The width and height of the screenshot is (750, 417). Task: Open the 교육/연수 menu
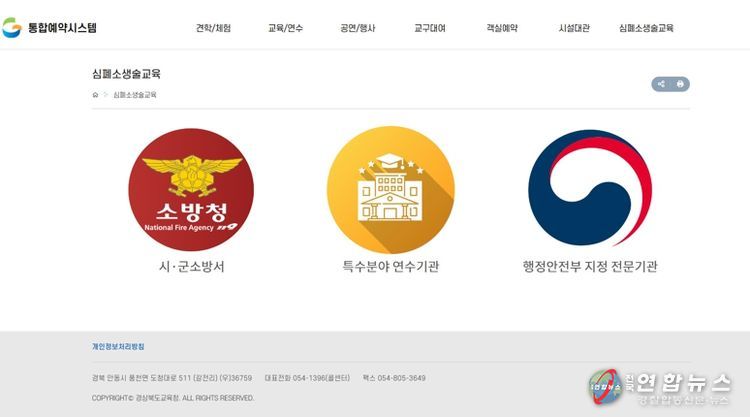(286, 28)
